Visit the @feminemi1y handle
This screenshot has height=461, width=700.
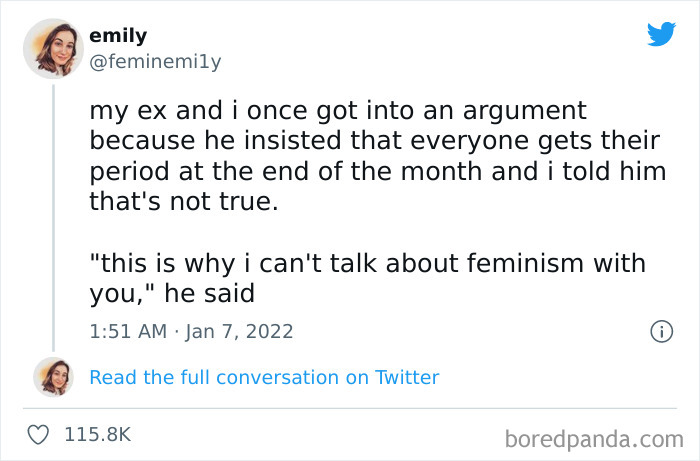(155, 61)
